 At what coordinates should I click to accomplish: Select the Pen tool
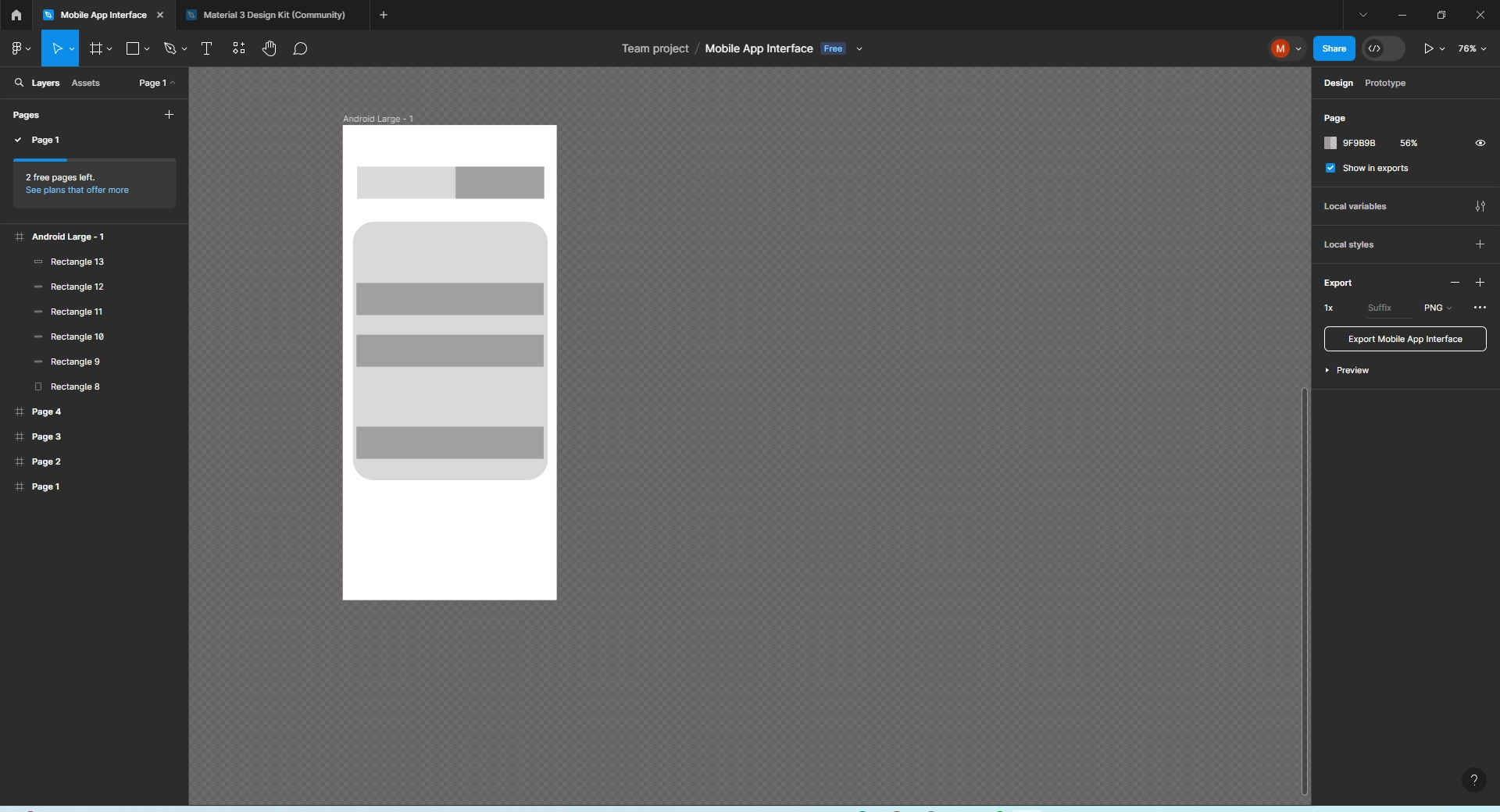(170, 48)
